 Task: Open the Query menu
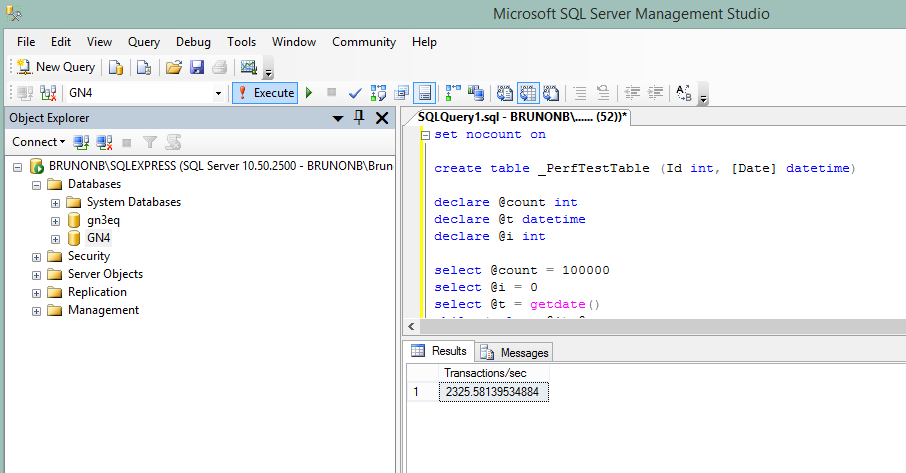144,42
